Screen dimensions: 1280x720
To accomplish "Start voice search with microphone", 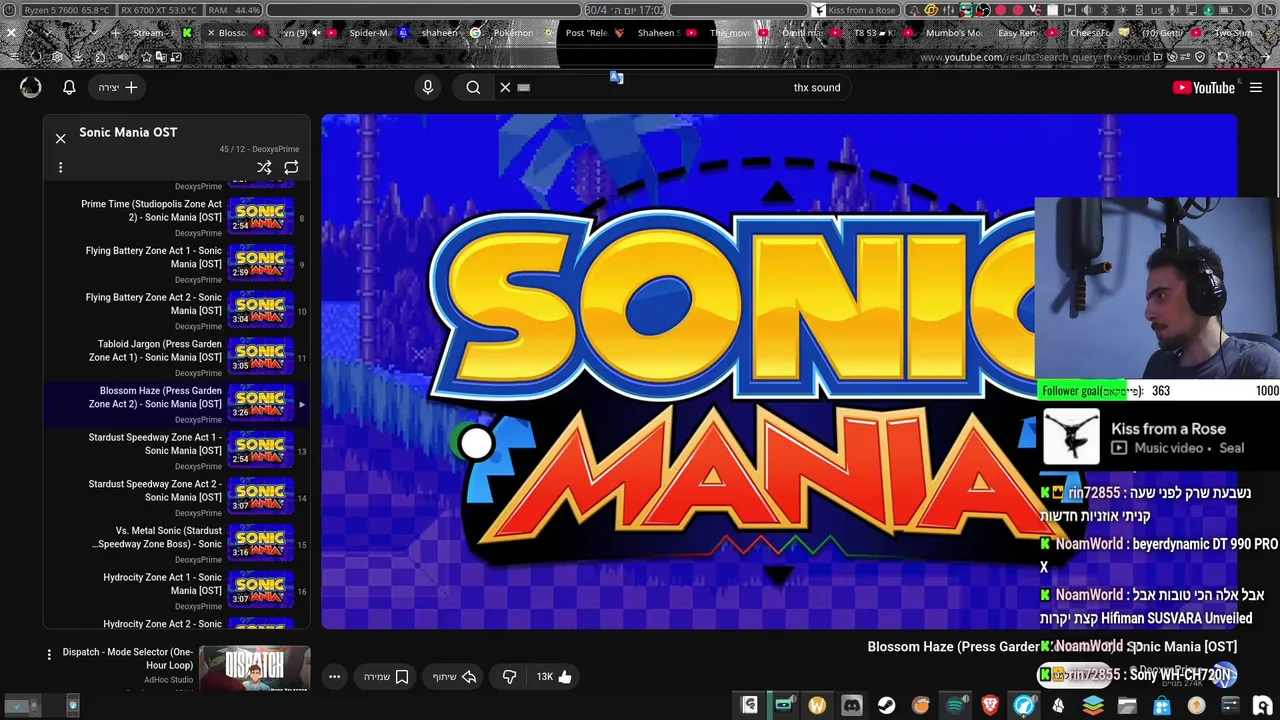I will coord(428,87).
